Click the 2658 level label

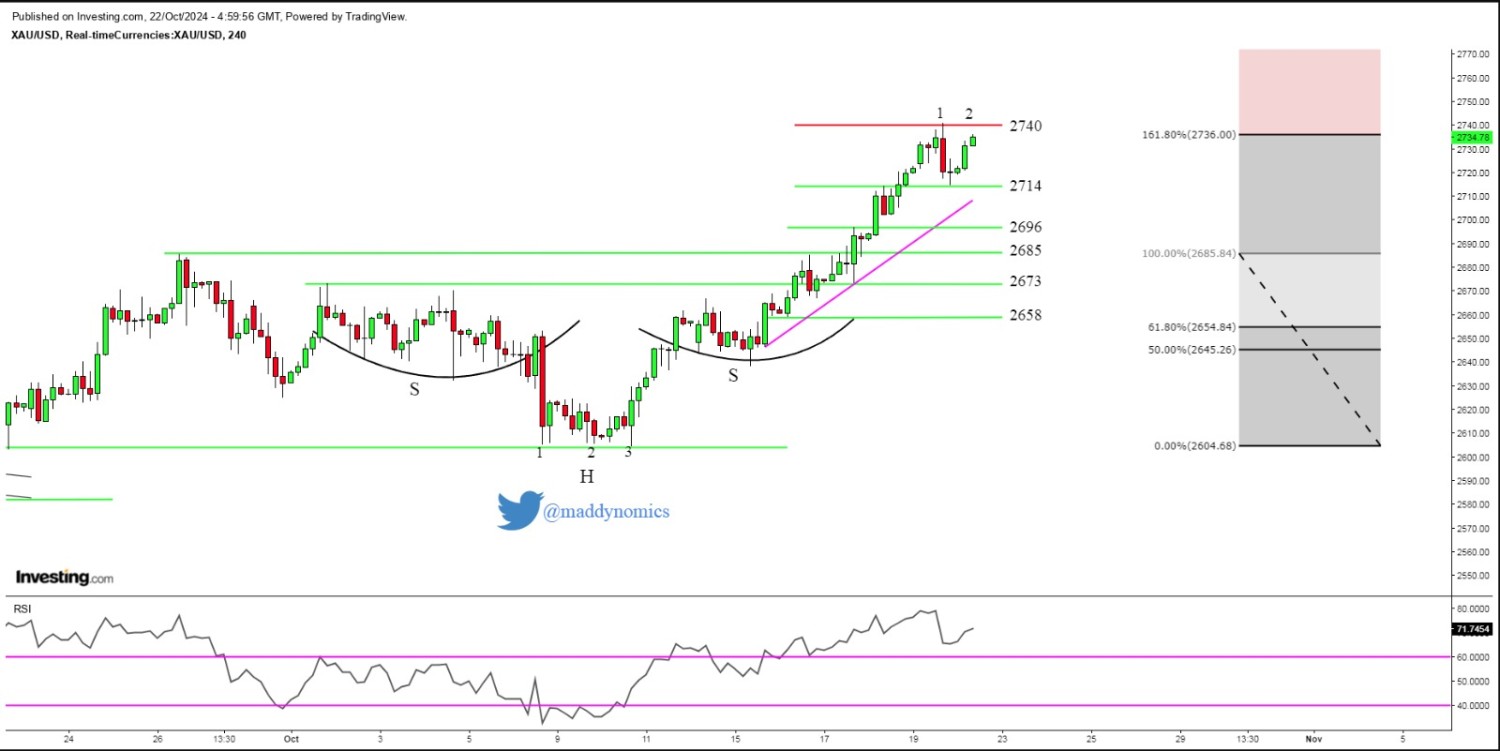(x=1025, y=315)
